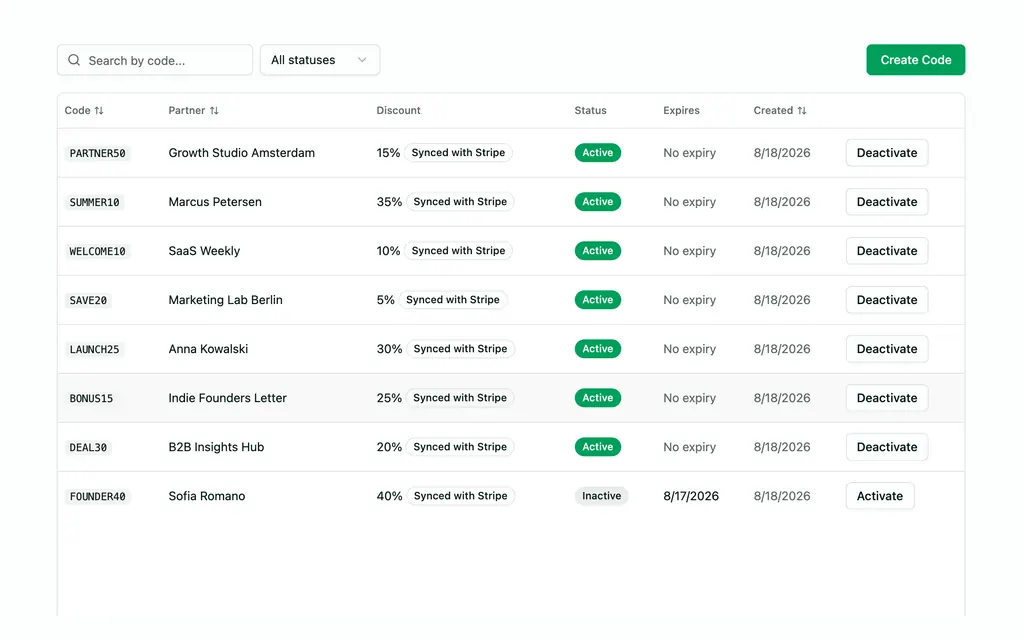1024x640 pixels.
Task: Click the Synced with Stripe badge for SAVE20
Action: [x=453, y=300]
